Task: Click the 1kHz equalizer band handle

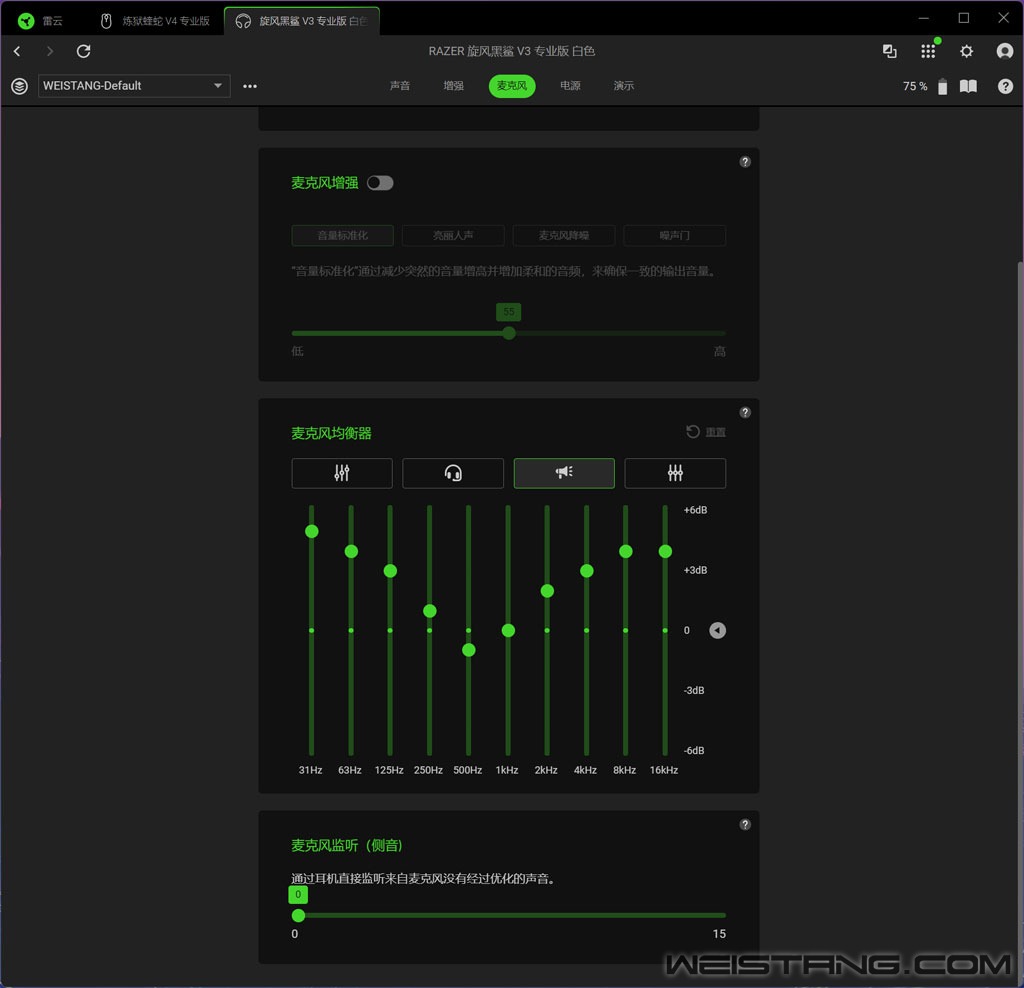Action: point(508,630)
